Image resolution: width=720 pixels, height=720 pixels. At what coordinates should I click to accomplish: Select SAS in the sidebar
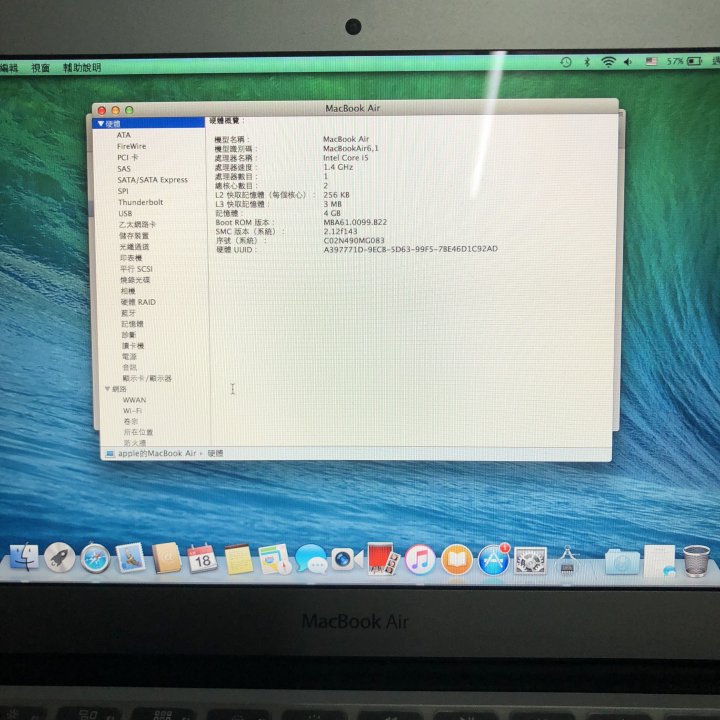tap(124, 169)
